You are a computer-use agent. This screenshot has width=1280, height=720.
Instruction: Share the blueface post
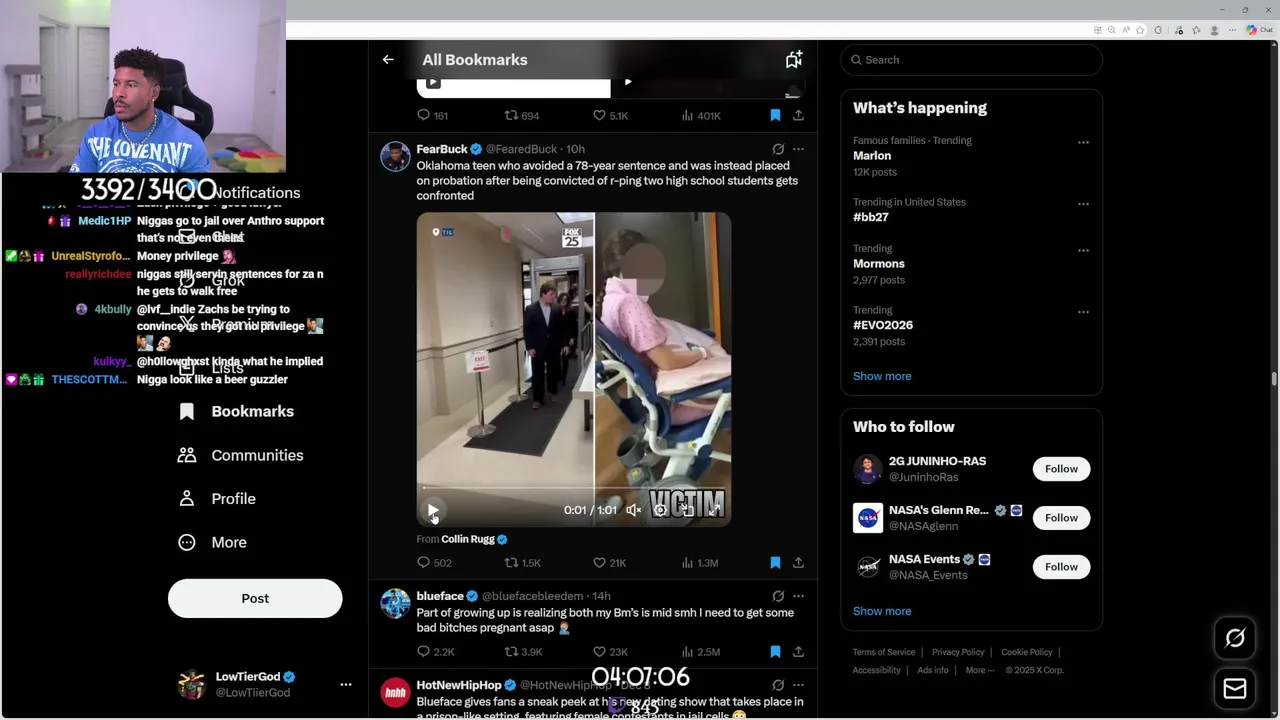798,652
